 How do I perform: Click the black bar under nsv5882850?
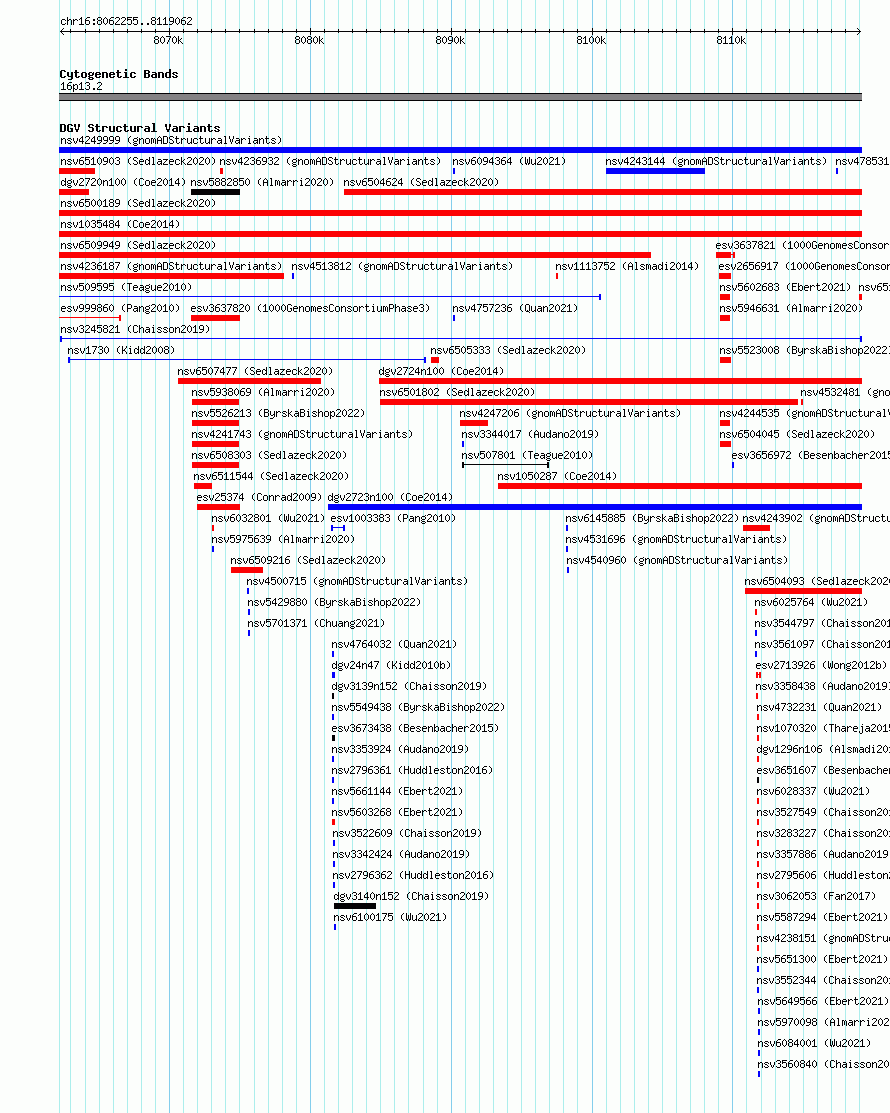point(215,192)
